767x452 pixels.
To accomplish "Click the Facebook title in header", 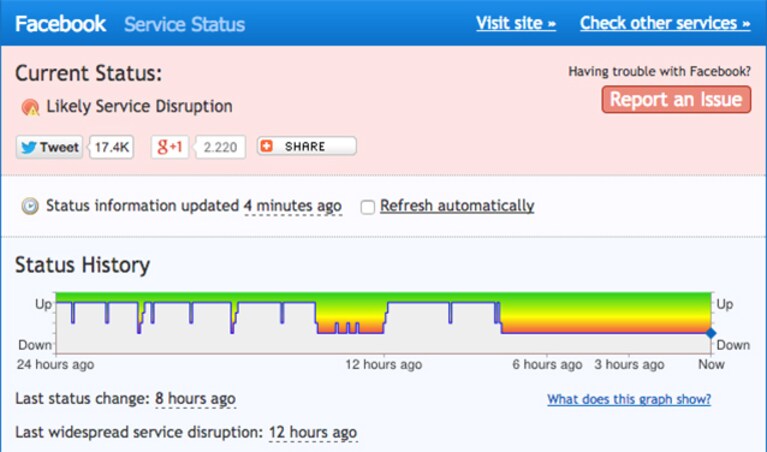I will 60,24.
